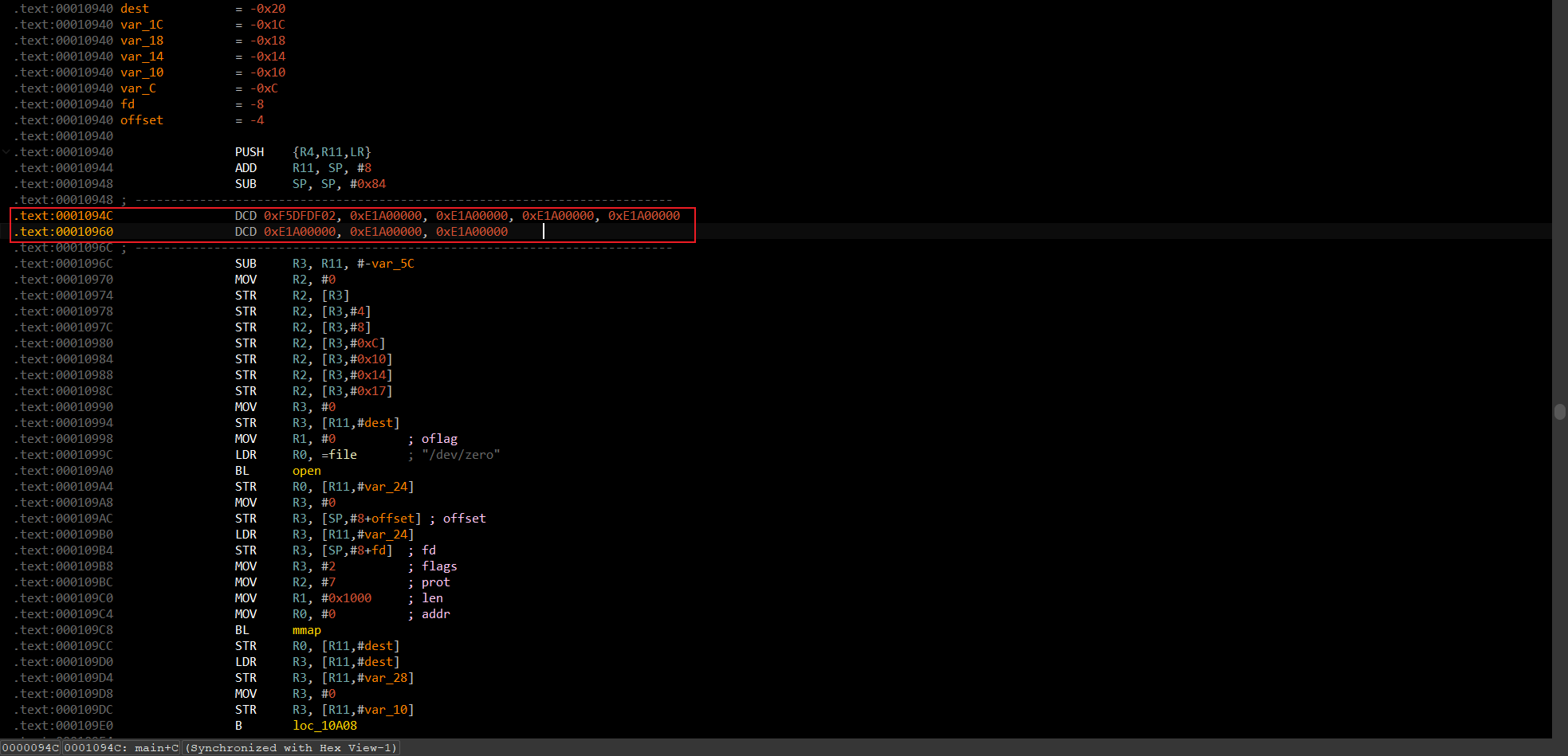The width and height of the screenshot is (1568, 756).
Task: Click status bar offset 0000094C
Action: [x=30, y=748]
